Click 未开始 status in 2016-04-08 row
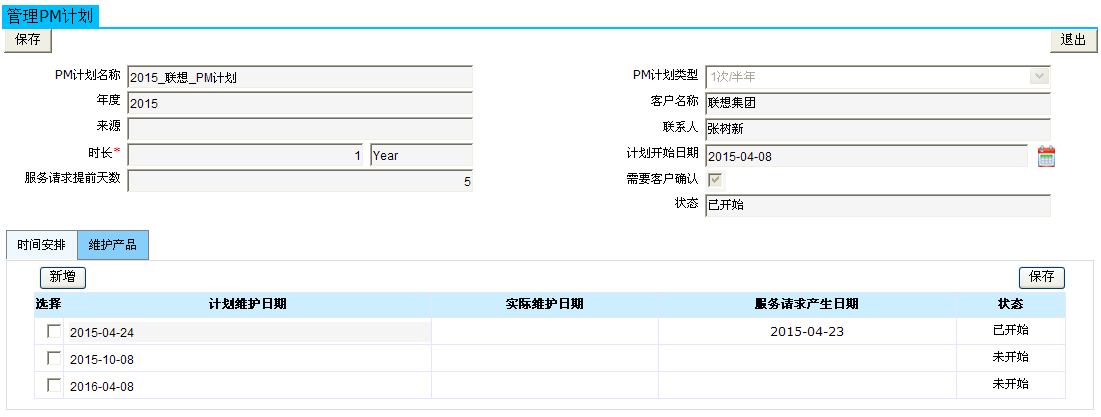1101x417 pixels. (x=1010, y=383)
